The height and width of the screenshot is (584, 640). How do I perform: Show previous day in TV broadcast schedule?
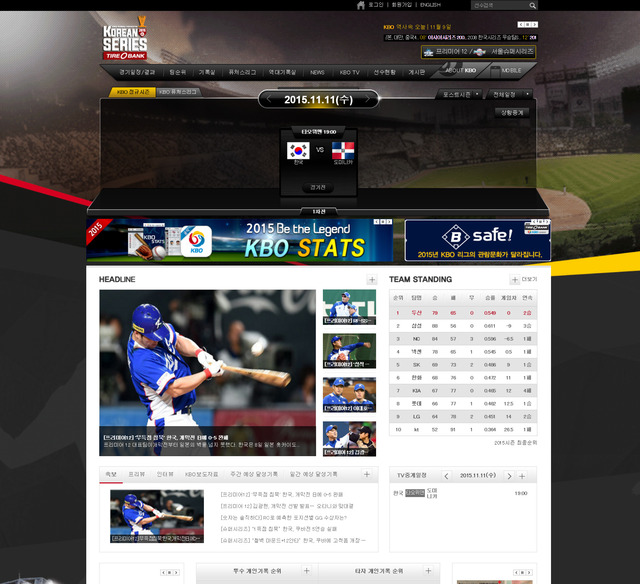click(446, 476)
